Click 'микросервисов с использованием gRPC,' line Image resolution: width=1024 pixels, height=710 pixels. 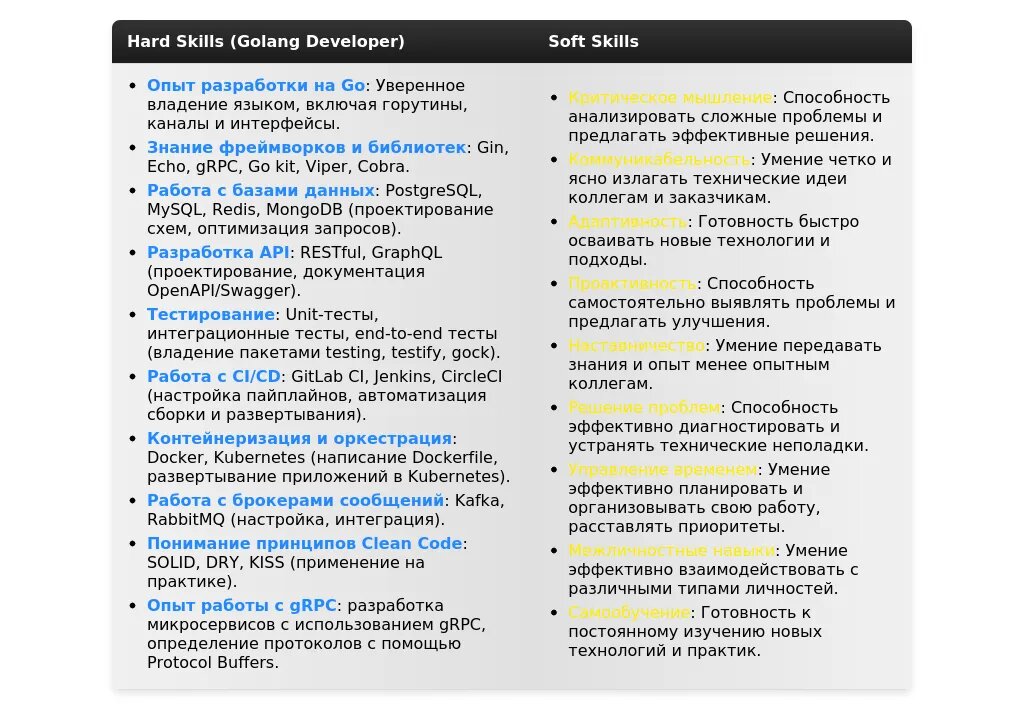coord(316,625)
